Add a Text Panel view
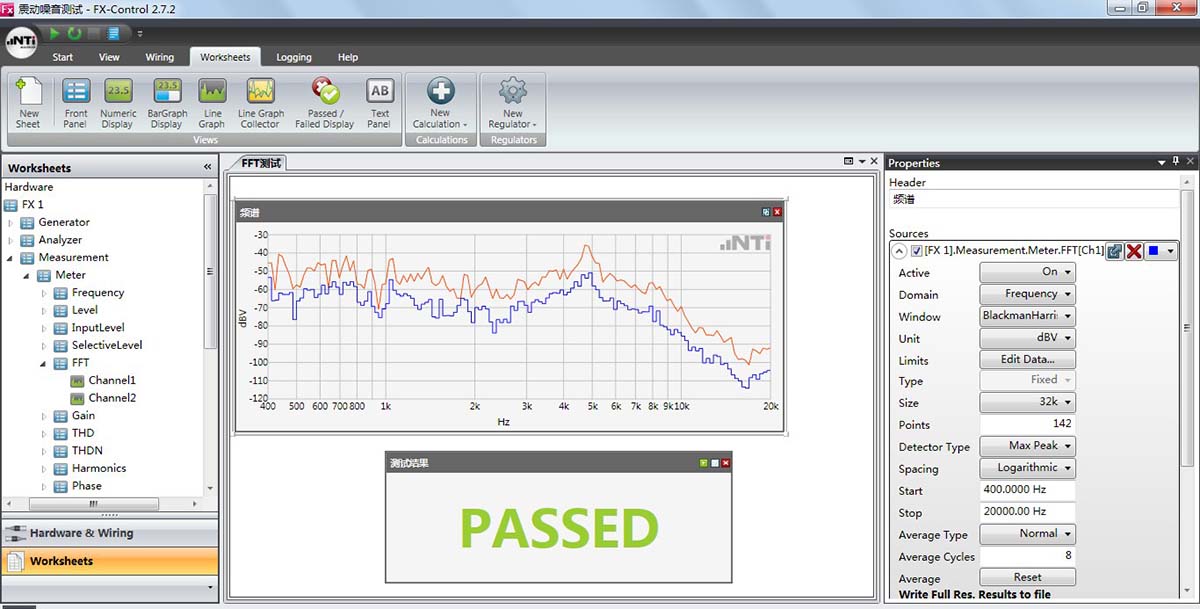 click(379, 103)
